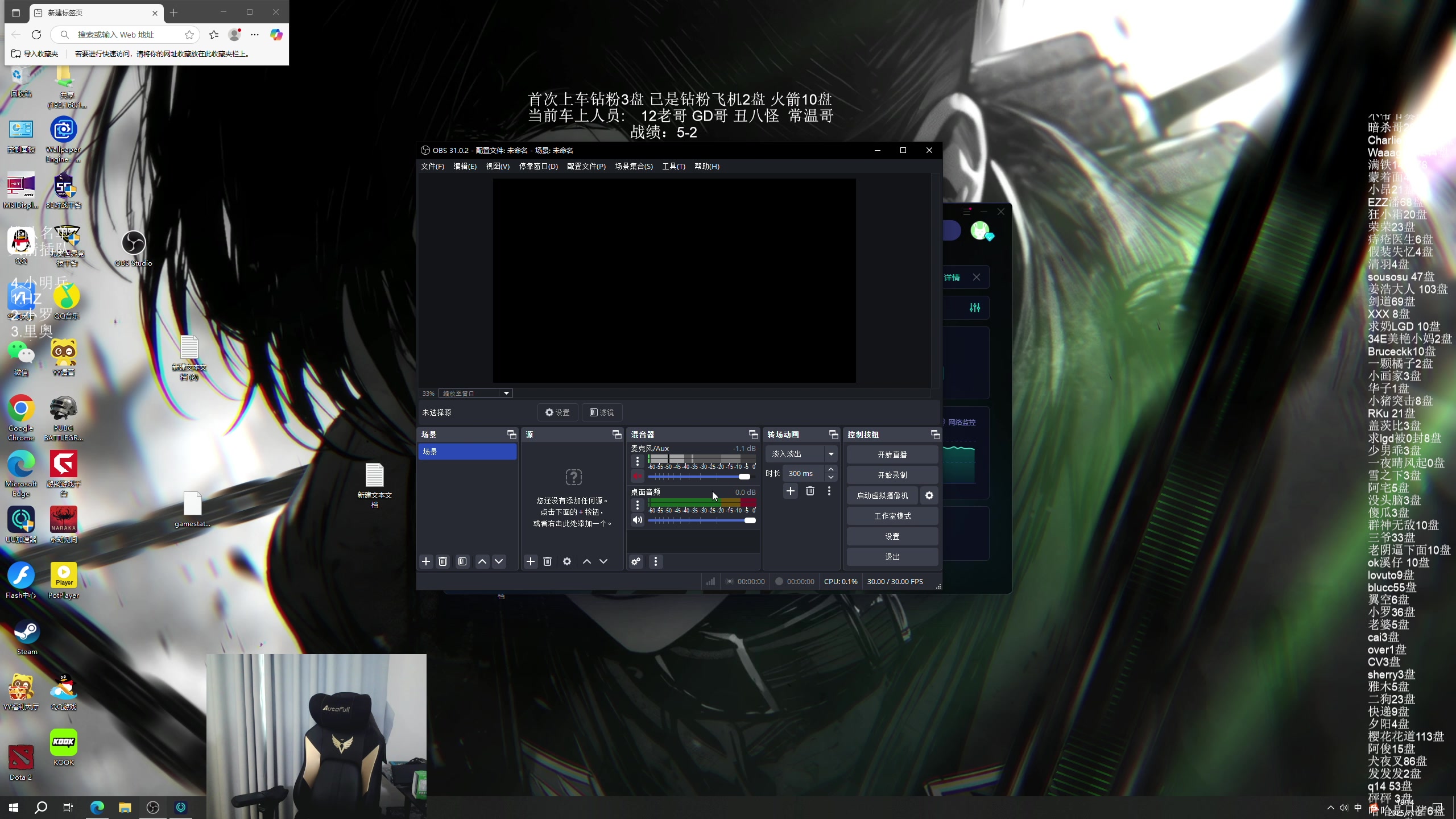
Task: Open 设置 in control buttons panel
Action: 892,536
